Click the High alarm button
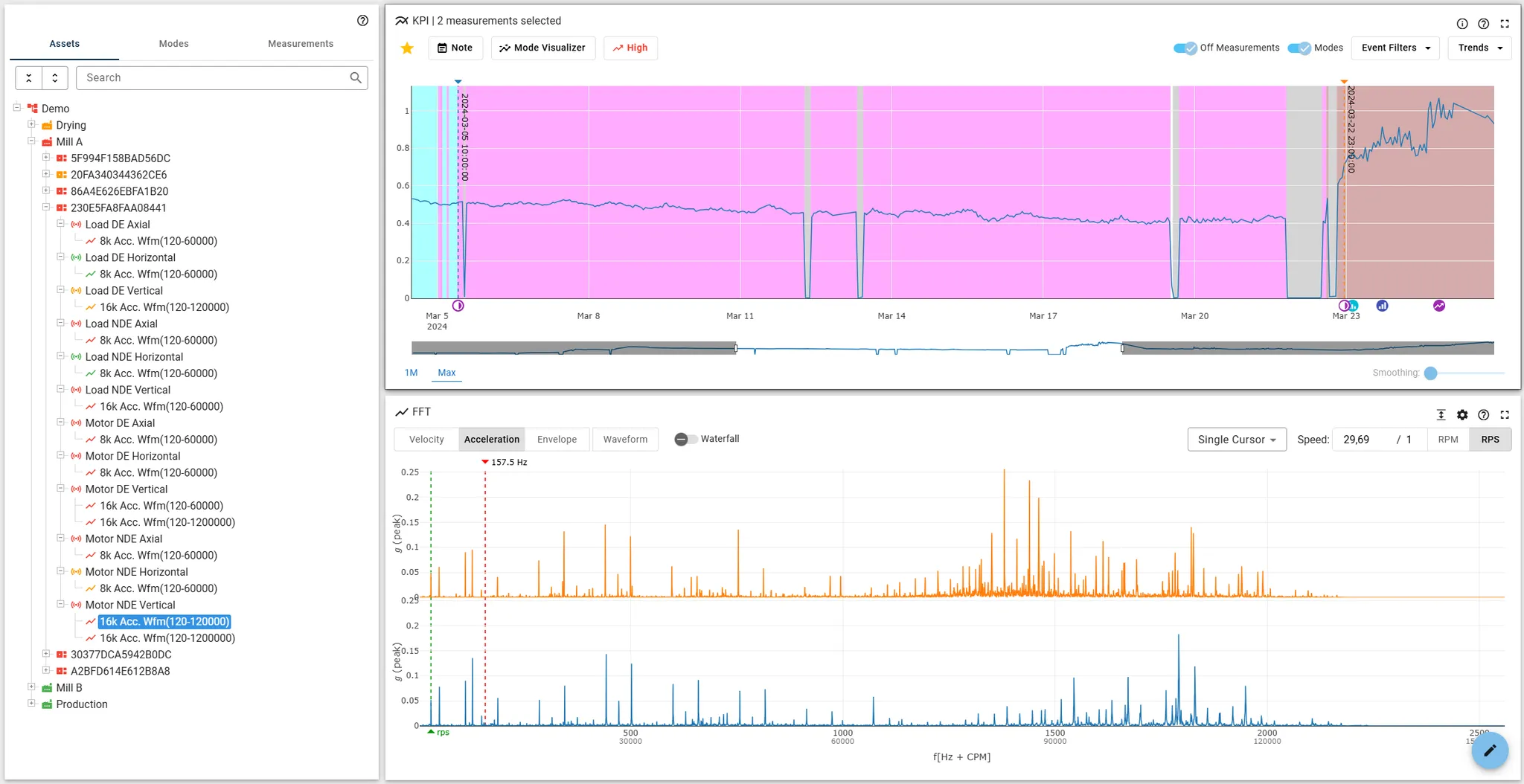 (630, 48)
